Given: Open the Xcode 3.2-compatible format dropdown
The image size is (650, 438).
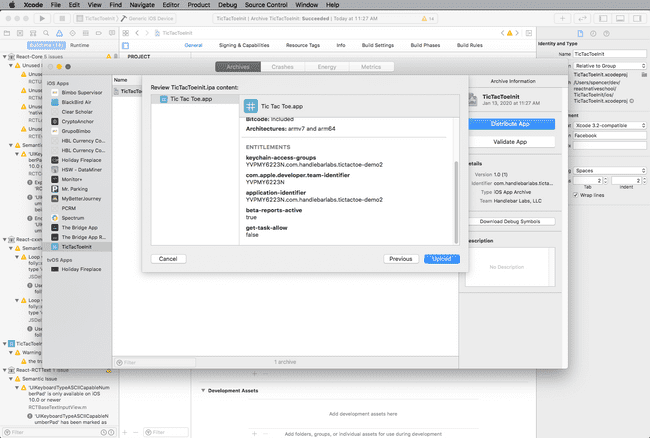Looking at the screenshot, I should pos(610,126).
